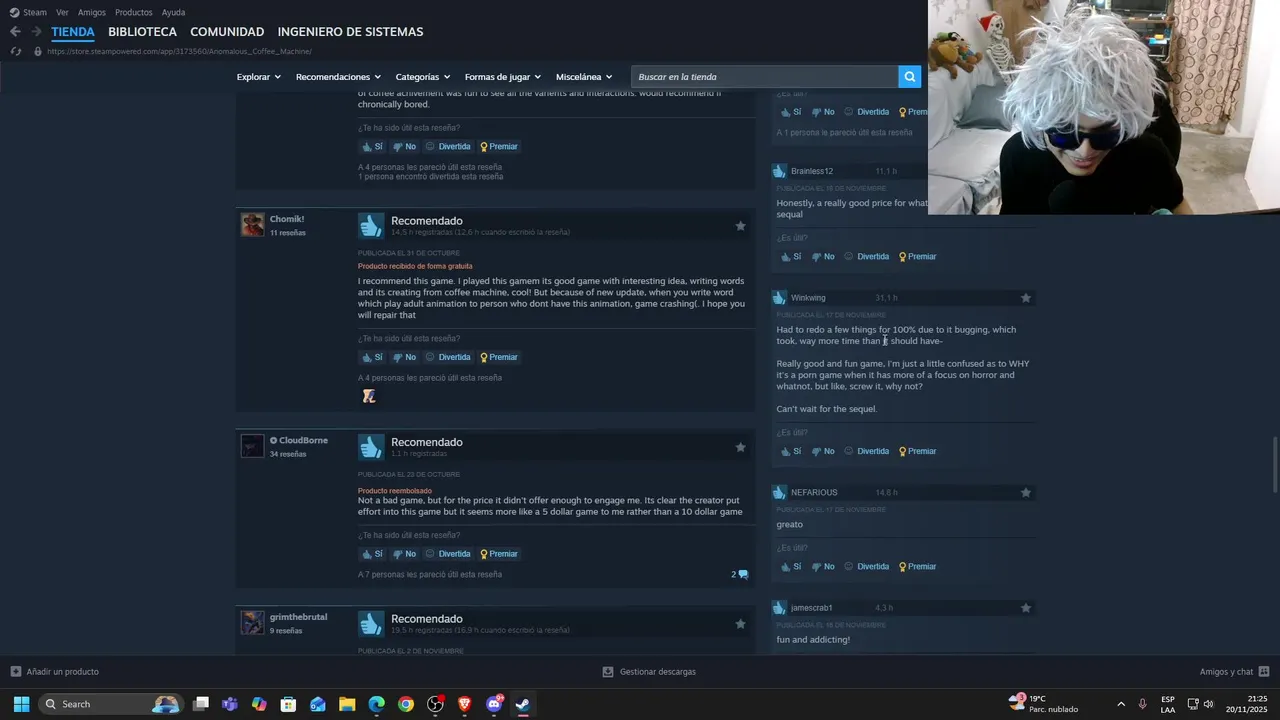Click Premiar on Winkwing review
This screenshot has height=720, width=1280.
917,451
